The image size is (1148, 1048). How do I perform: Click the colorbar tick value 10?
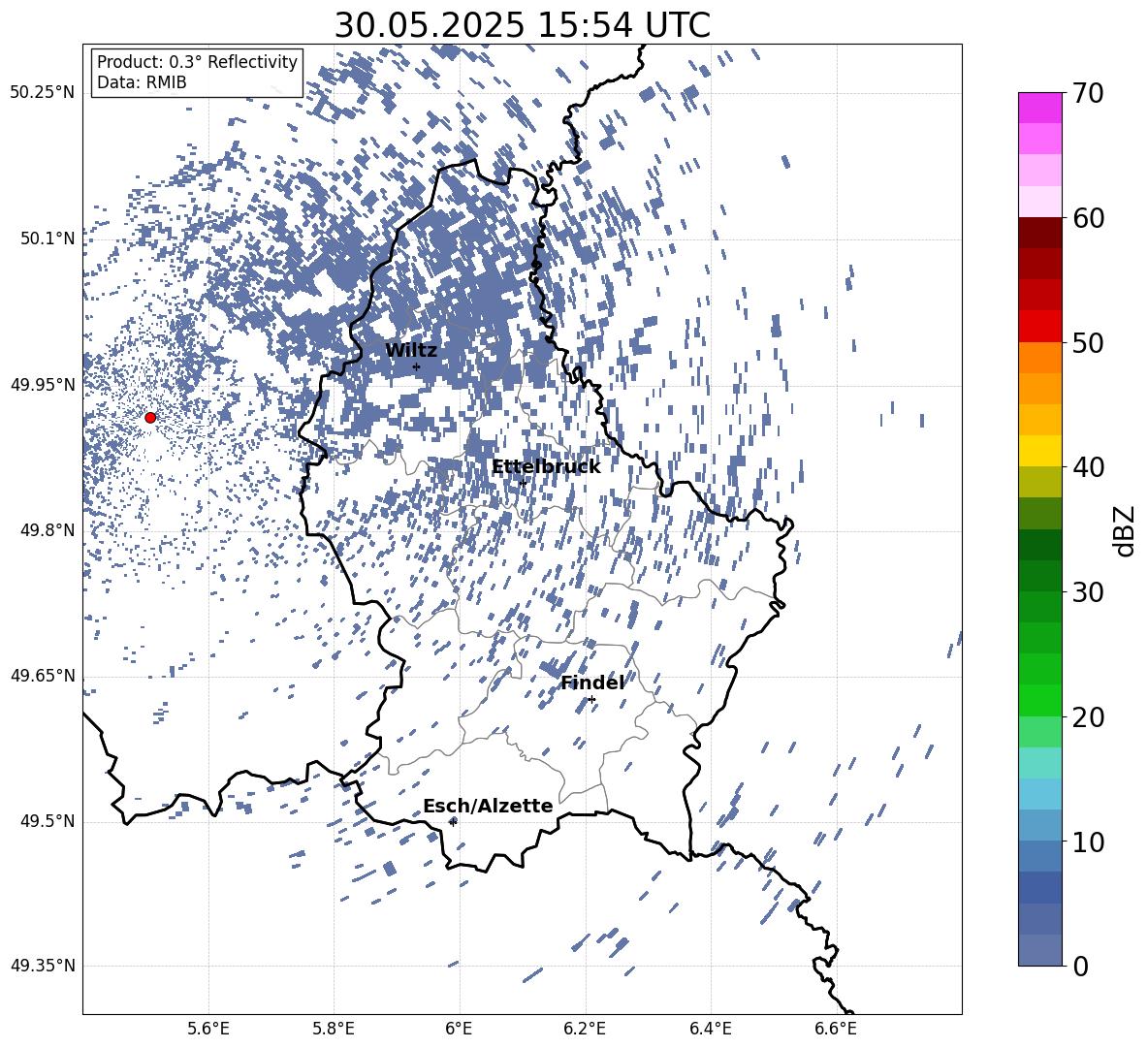[x=1088, y=842]
